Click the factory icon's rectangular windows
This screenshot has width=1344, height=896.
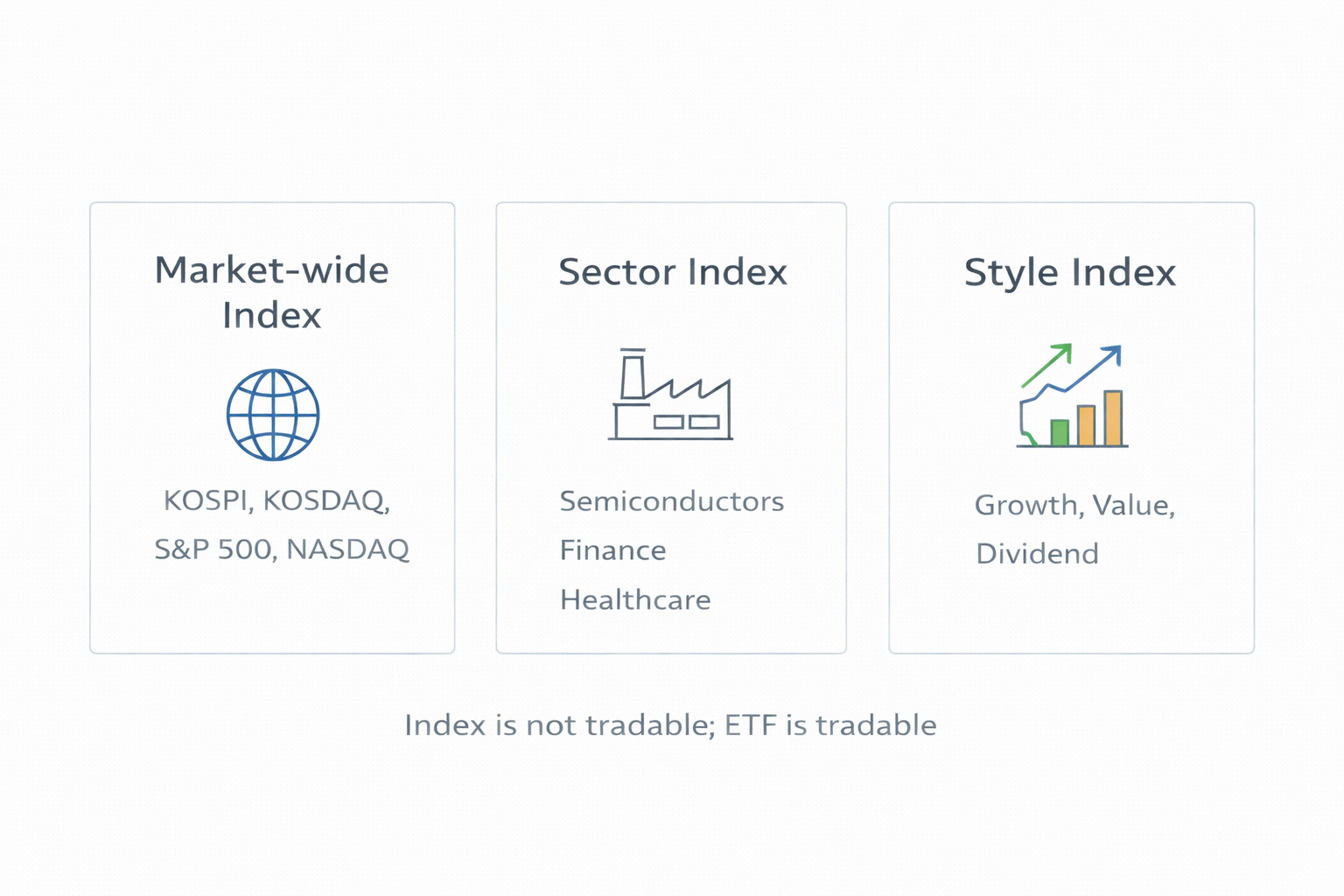687,422
